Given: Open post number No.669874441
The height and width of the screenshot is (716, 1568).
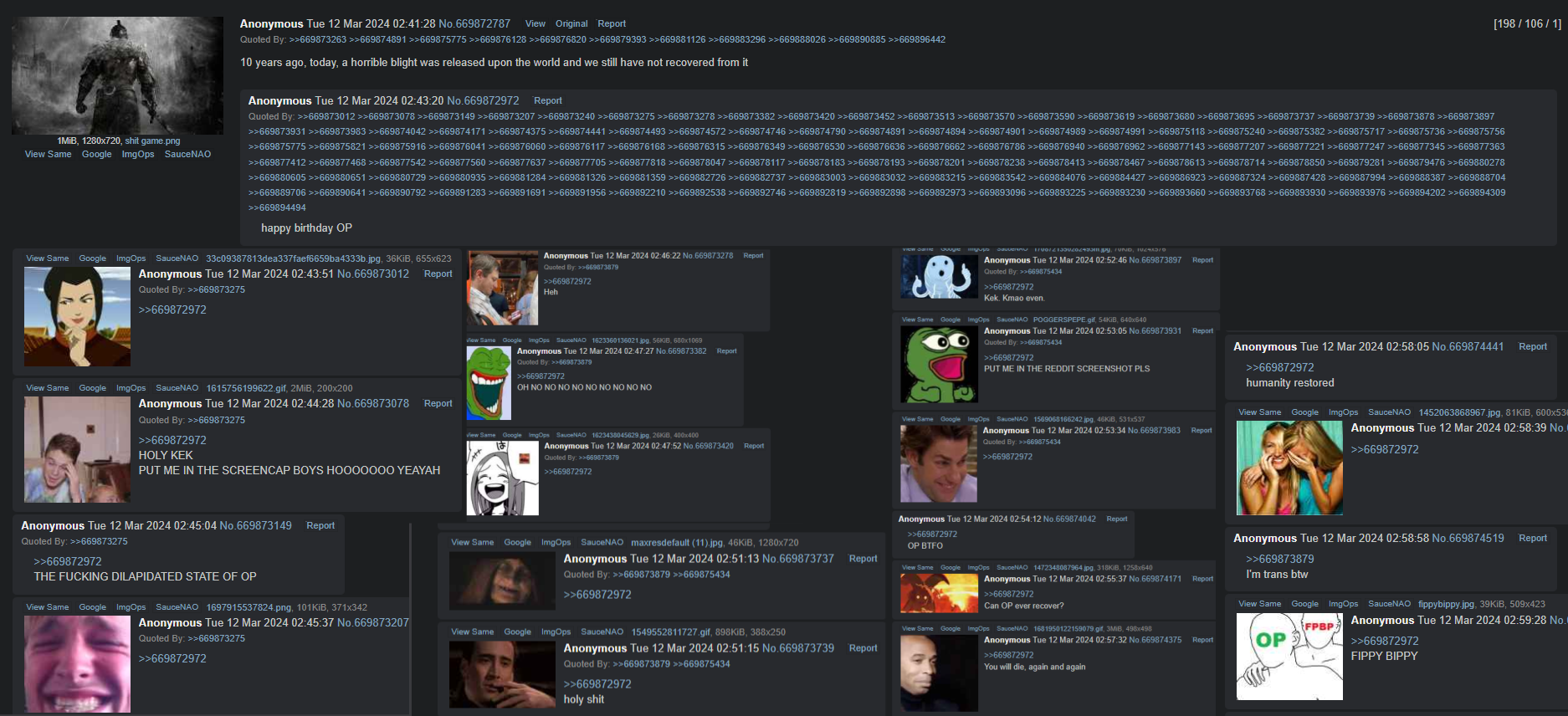Looking at the screenshot, I should pyautogui.click(x=1468, y=346).
